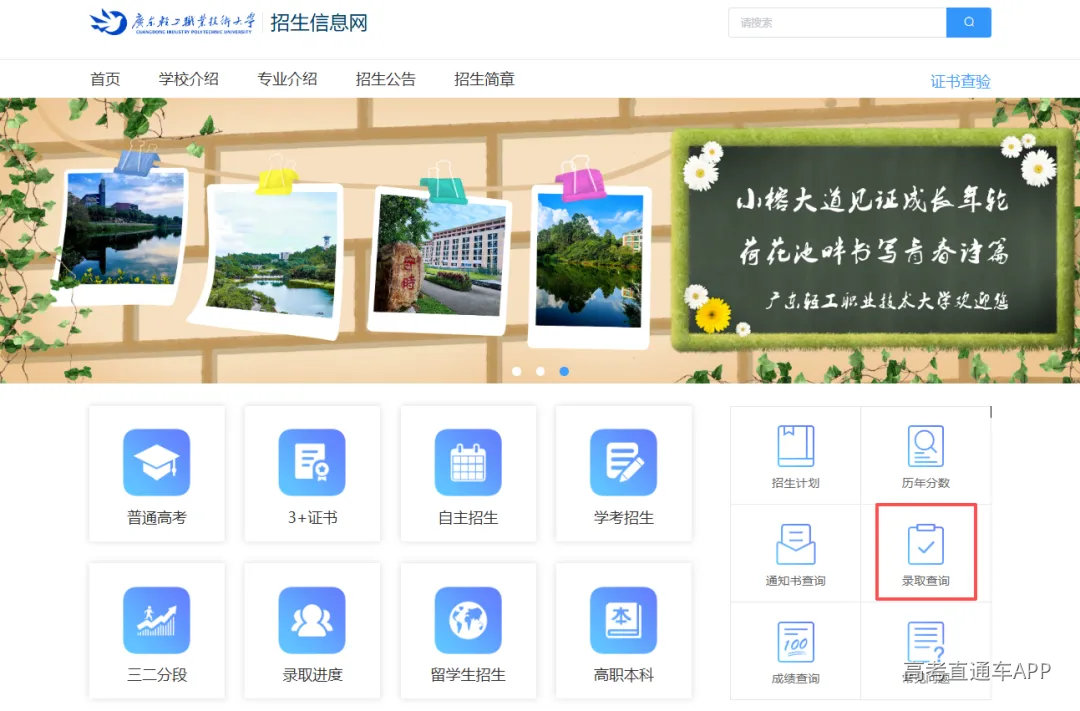
Task: Select the first carousel indicator dot
Action: [517, 371]
